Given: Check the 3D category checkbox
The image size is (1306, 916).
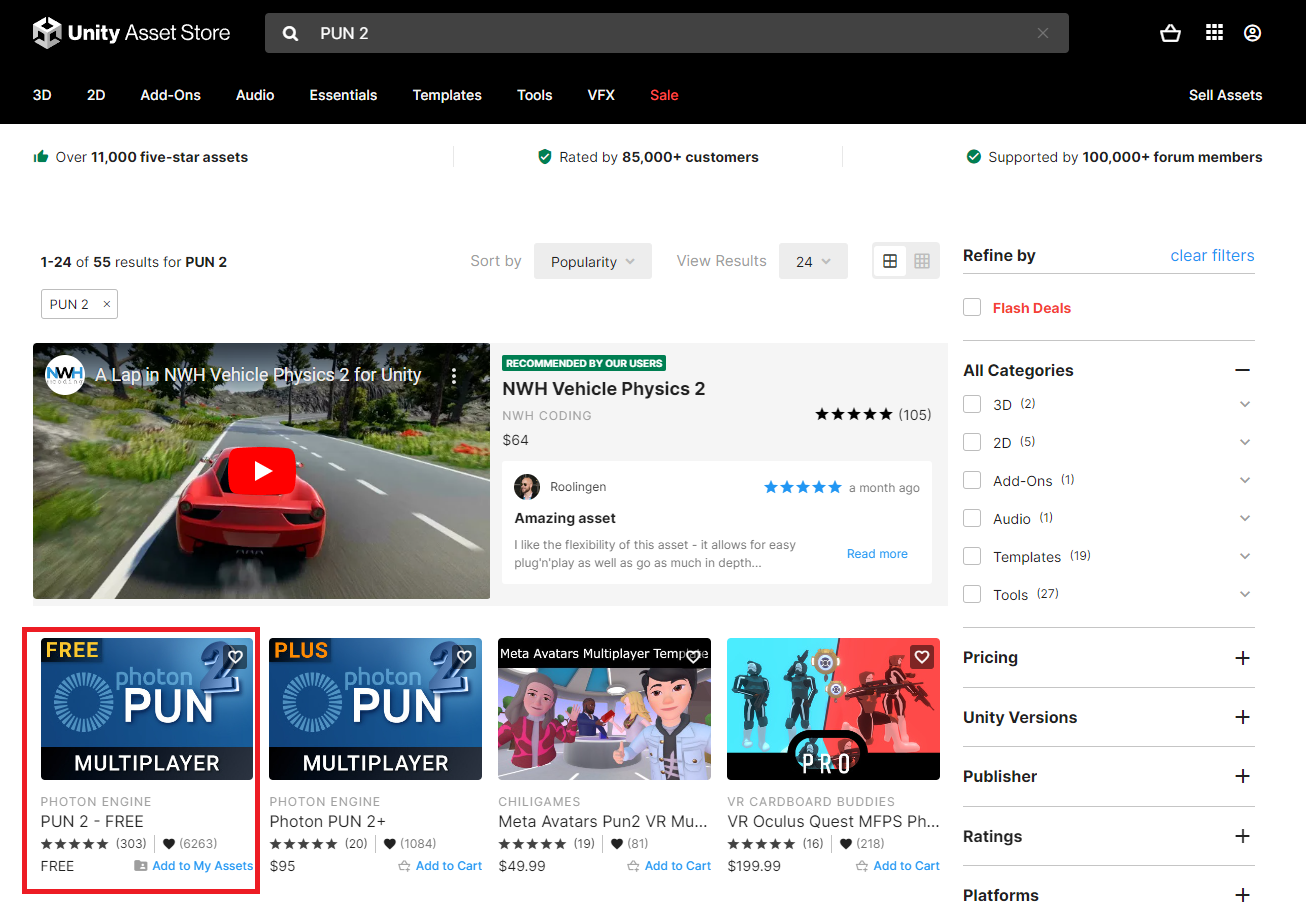Looking at the screenshot, I should [x=972, y=404].
